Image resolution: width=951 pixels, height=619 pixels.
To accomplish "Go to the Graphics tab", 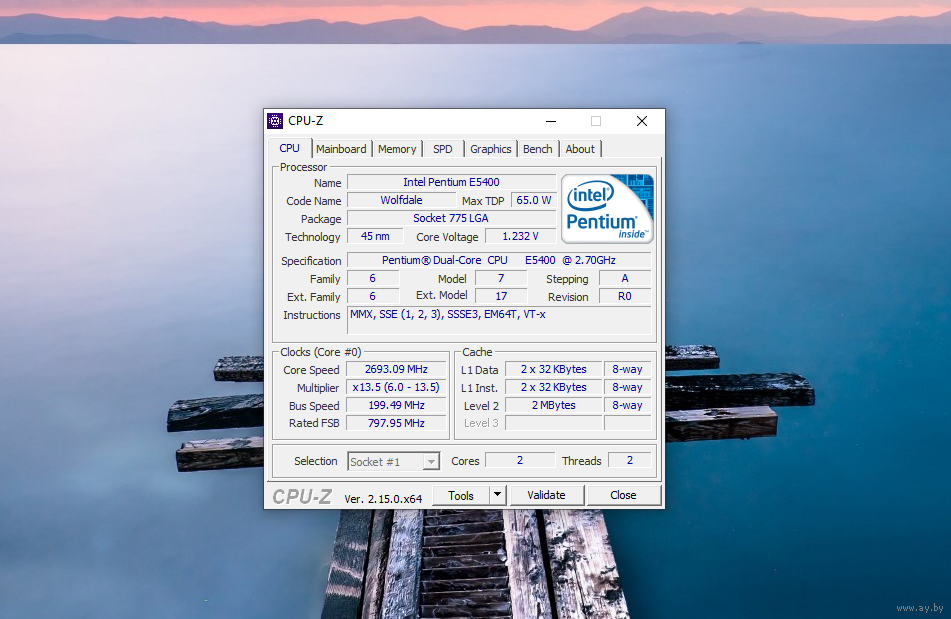I will [490, 149].
